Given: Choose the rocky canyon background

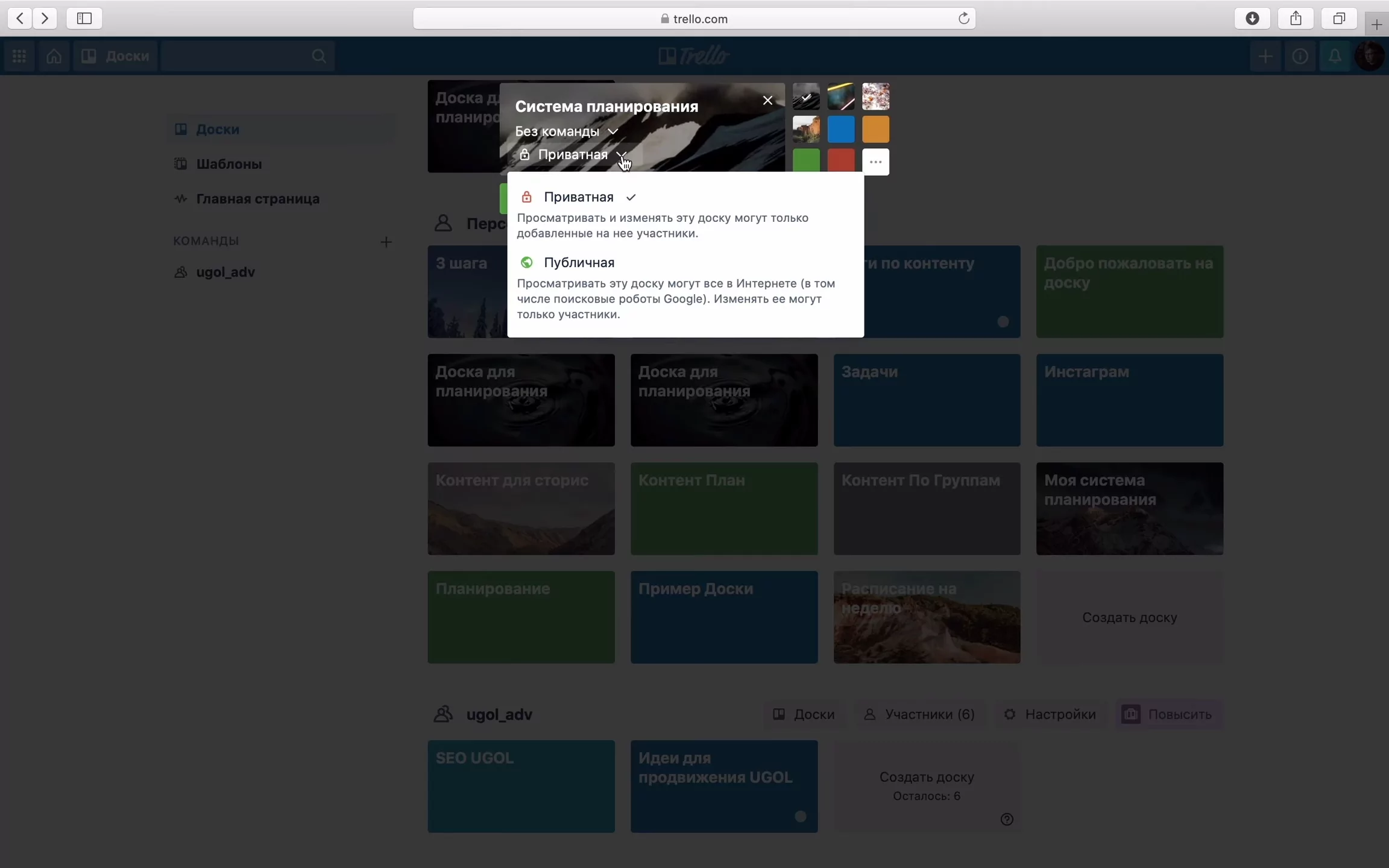Looking at the screenshot, I should point(806,129).
